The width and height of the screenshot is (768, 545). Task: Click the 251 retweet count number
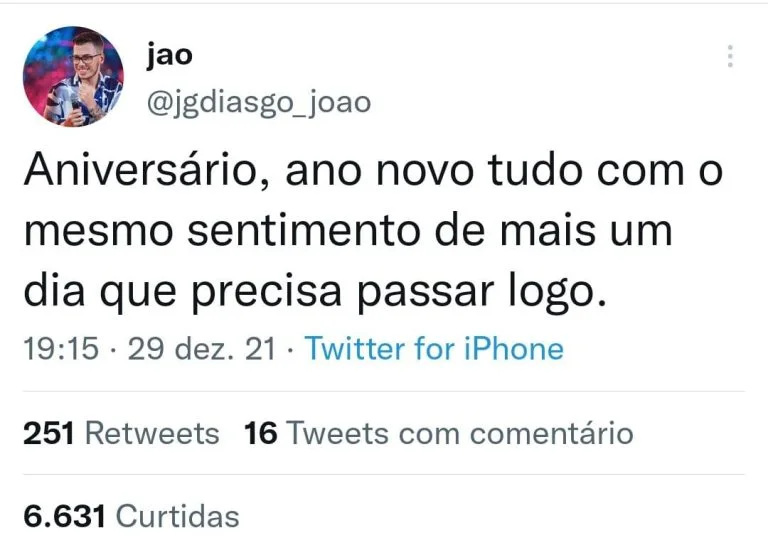[x=48, y=434]
